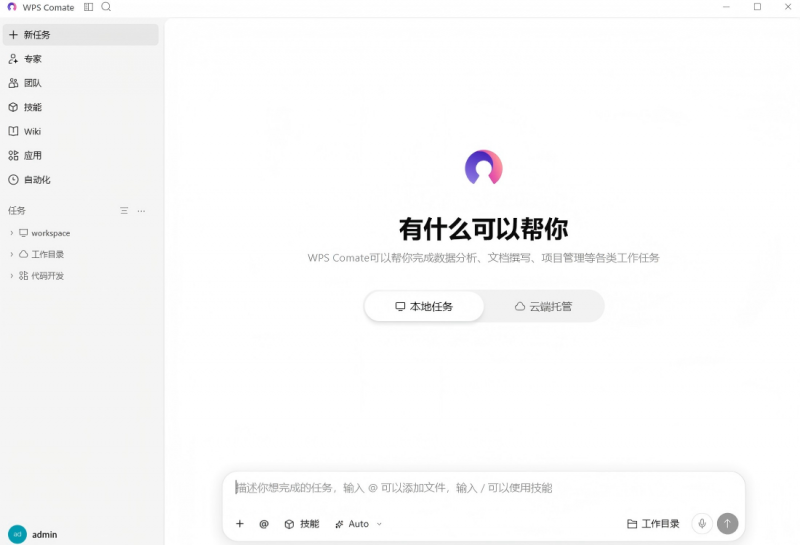The width and height of the screenshot is (800, 545).
Task: Open the admin user avatar
Action: (x=17, y=534)
